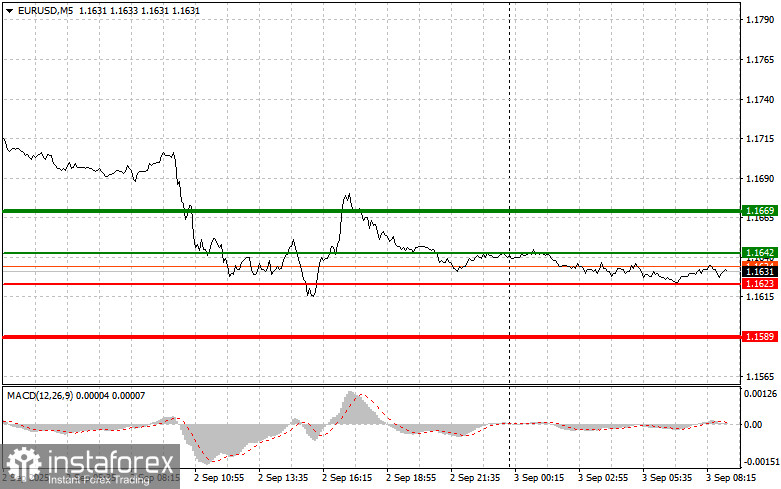
Task: Click the 1.1765 price axis value
Action: pyautogui.click(x=760, y=60)
